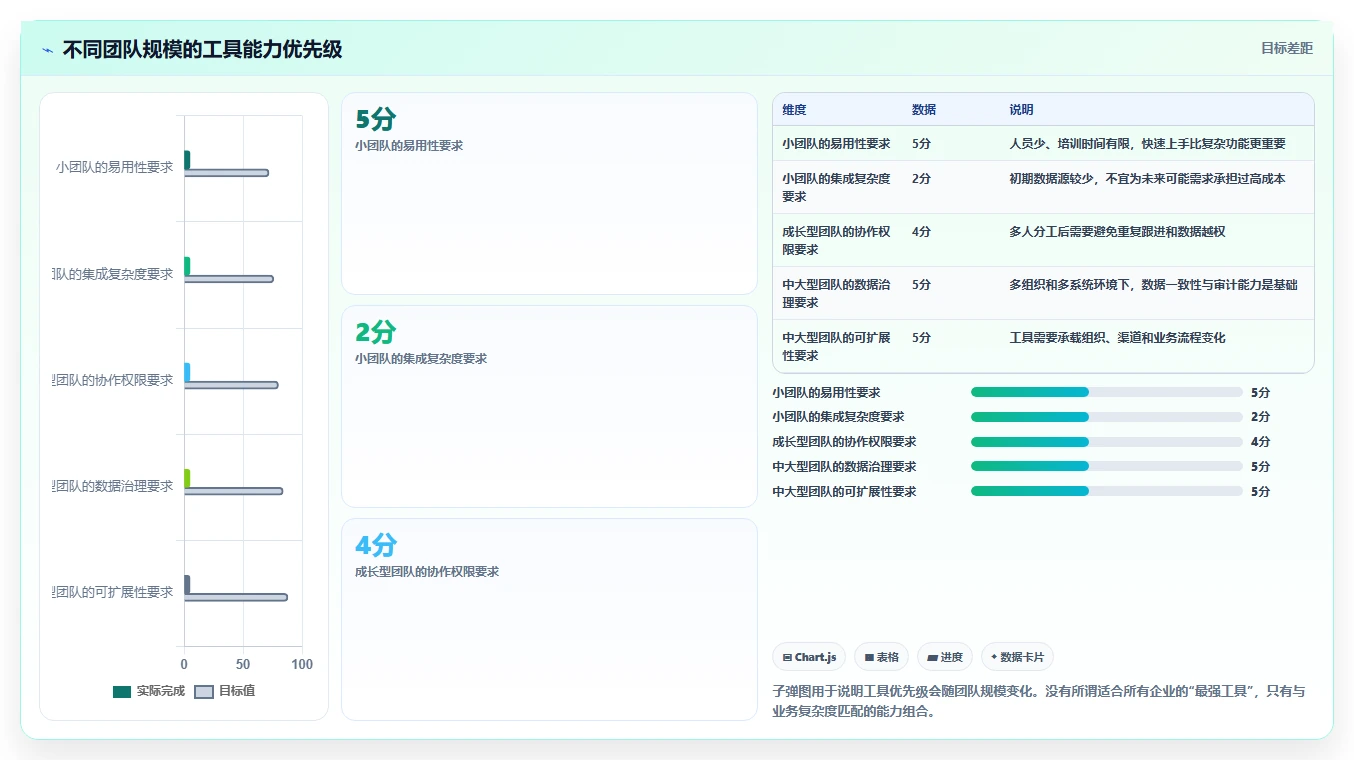This screenshot has width=1354, height=760.
Task: Click the footer note starting with 子弹图用于说明
Action: [1038, 702]
